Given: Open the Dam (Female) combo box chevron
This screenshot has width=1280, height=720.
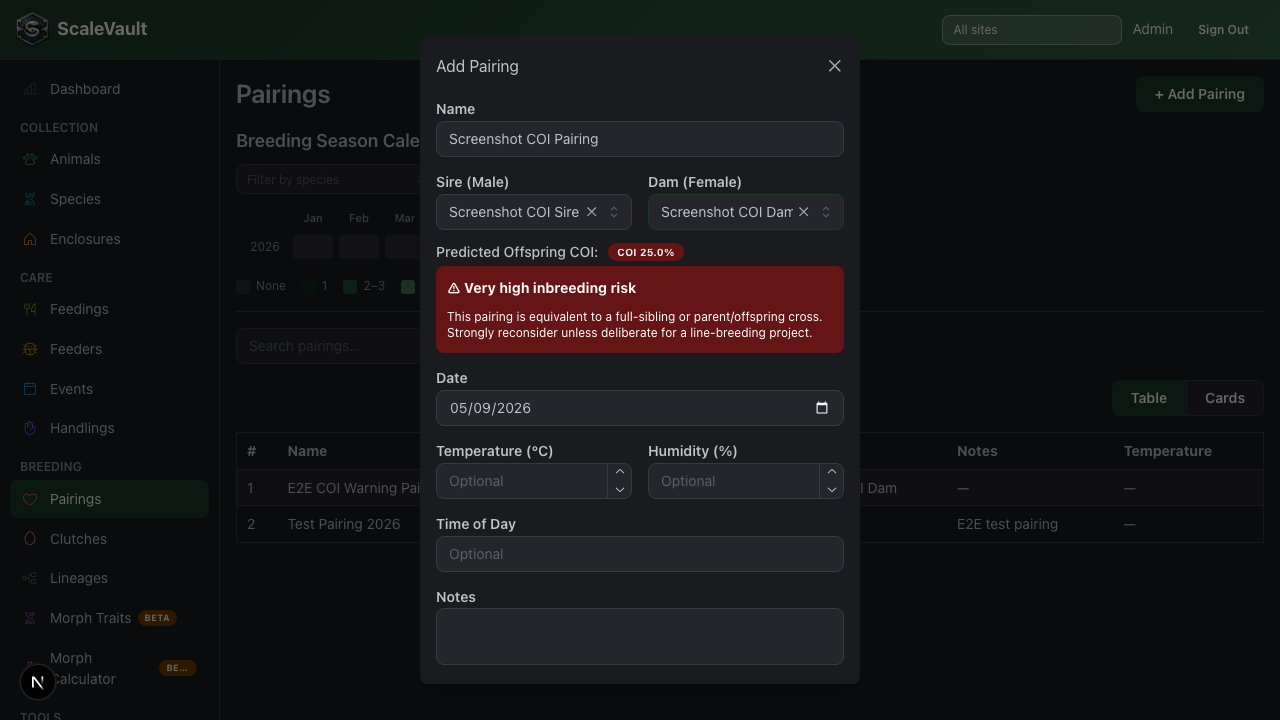Looking at the screenshot, I should 826,212.
